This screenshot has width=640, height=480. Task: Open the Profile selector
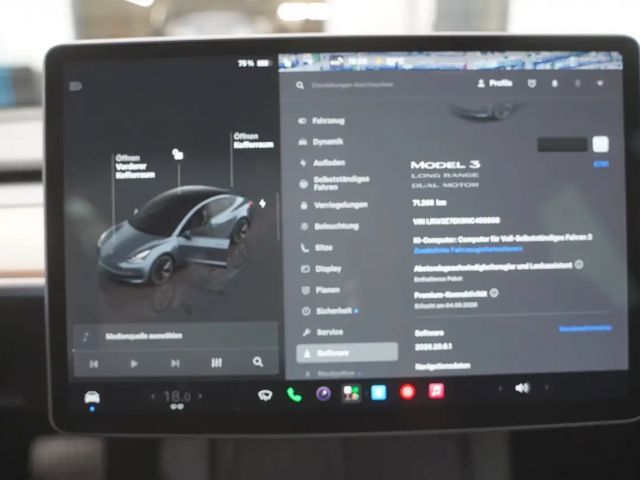click(495, 83)
